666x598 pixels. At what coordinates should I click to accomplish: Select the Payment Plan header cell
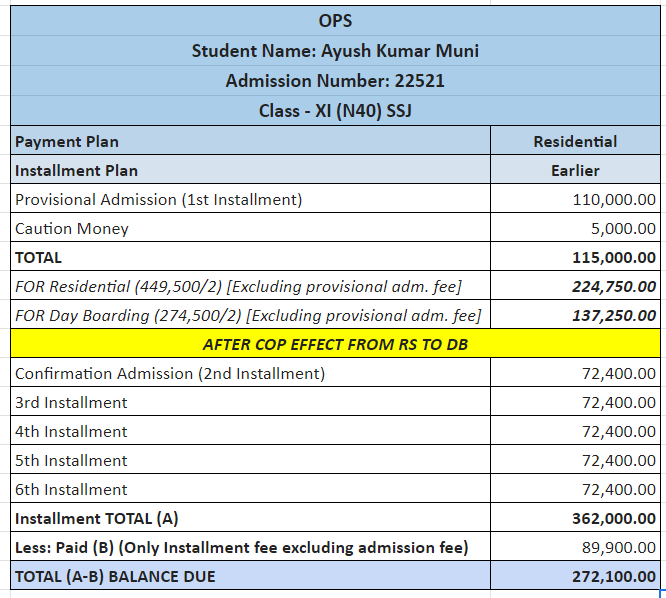point(250,141)
